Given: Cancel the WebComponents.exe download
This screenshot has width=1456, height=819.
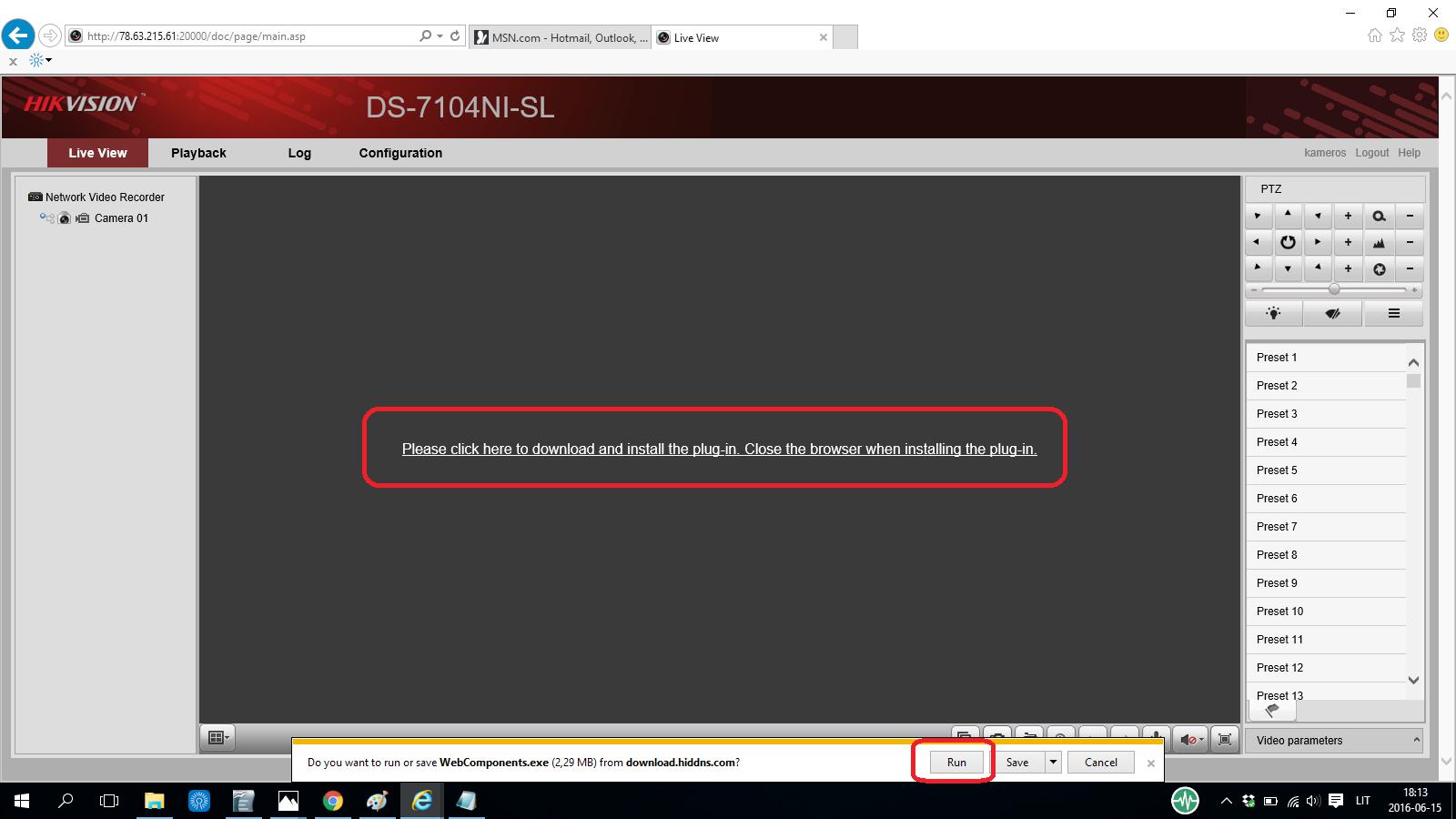Looking at the screenshot, I should tap(1100, 763).
